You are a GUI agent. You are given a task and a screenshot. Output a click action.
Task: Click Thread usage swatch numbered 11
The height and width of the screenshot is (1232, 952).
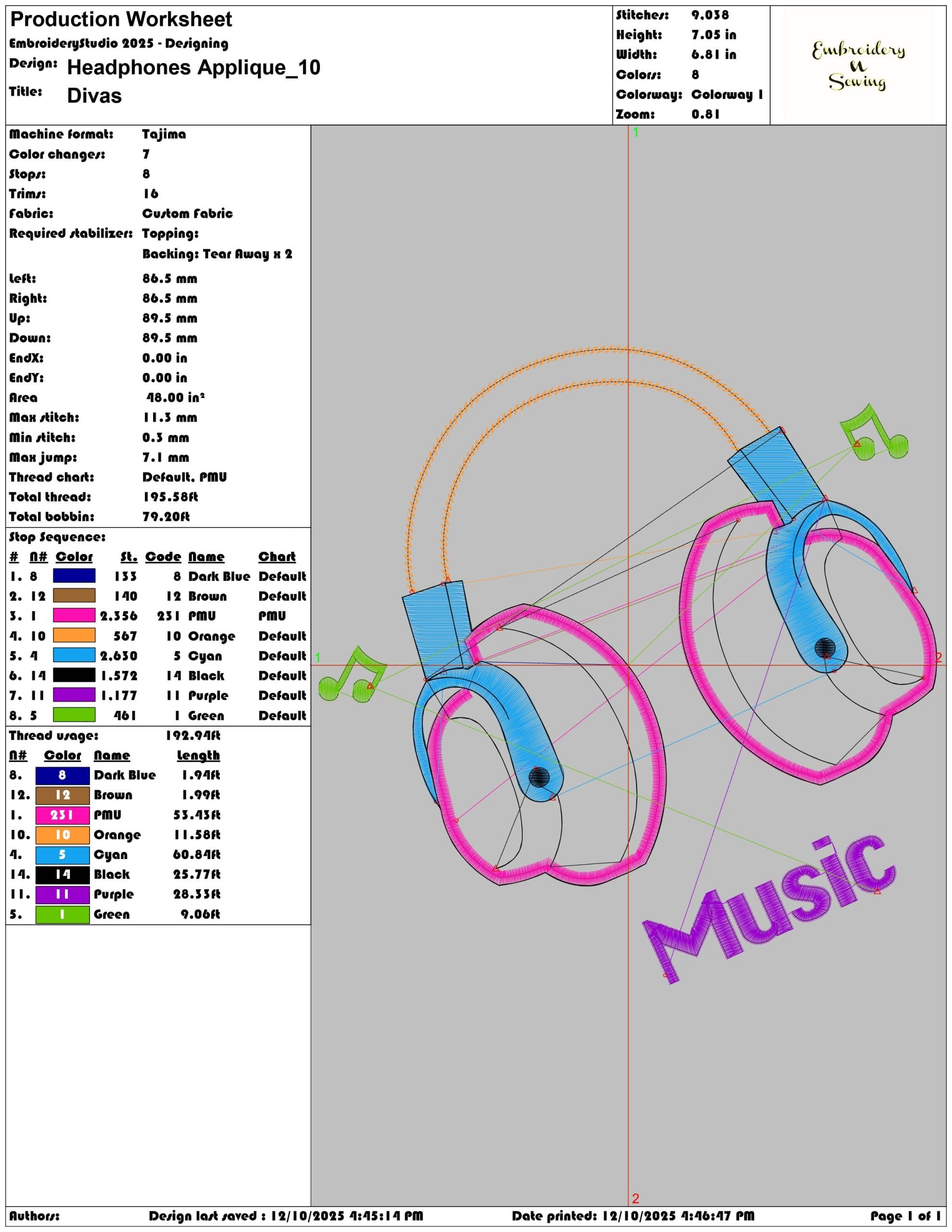pyautogui.click(x=62, y=894)
